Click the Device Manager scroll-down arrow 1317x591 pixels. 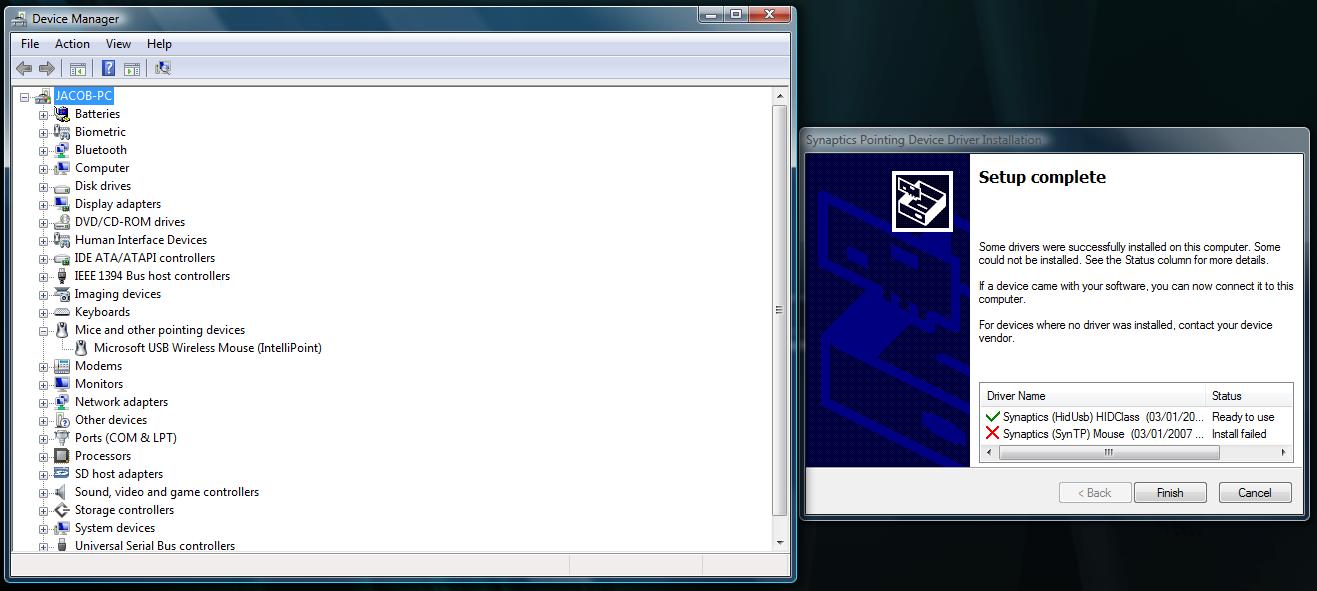780,544
